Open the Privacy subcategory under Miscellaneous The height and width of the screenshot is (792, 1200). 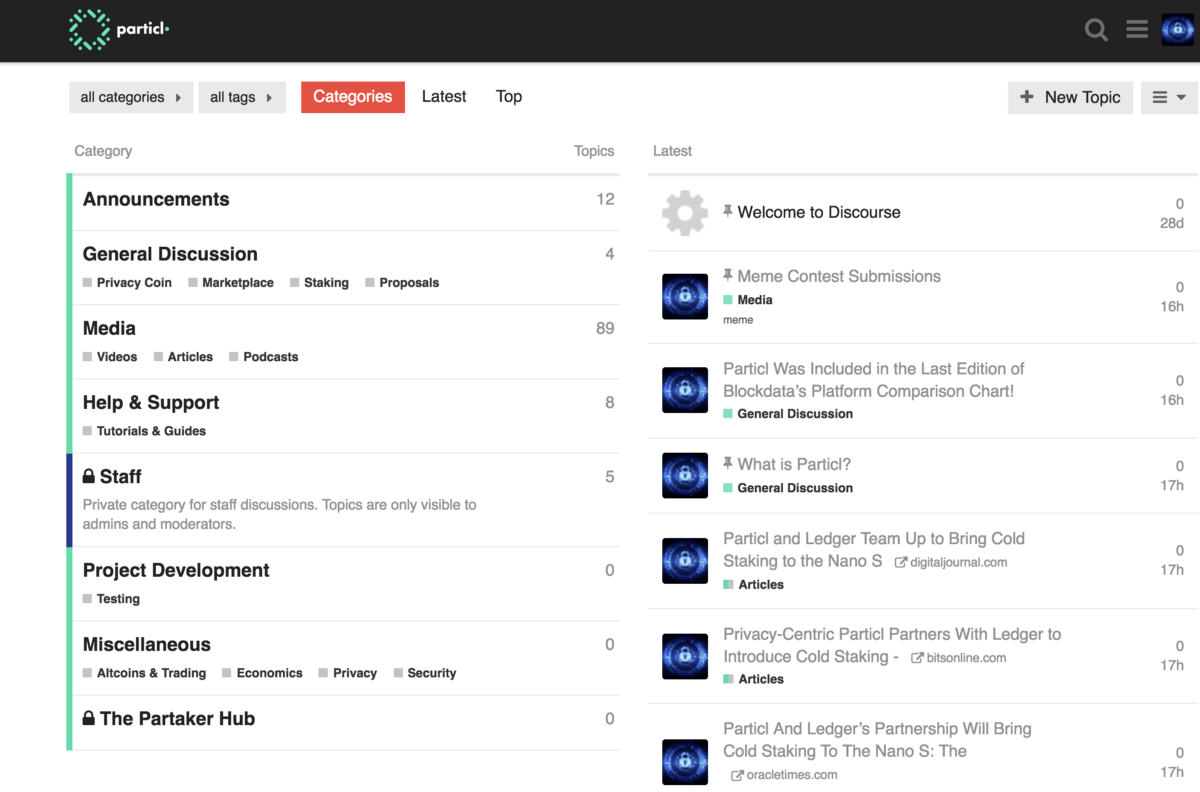point(348,673)
